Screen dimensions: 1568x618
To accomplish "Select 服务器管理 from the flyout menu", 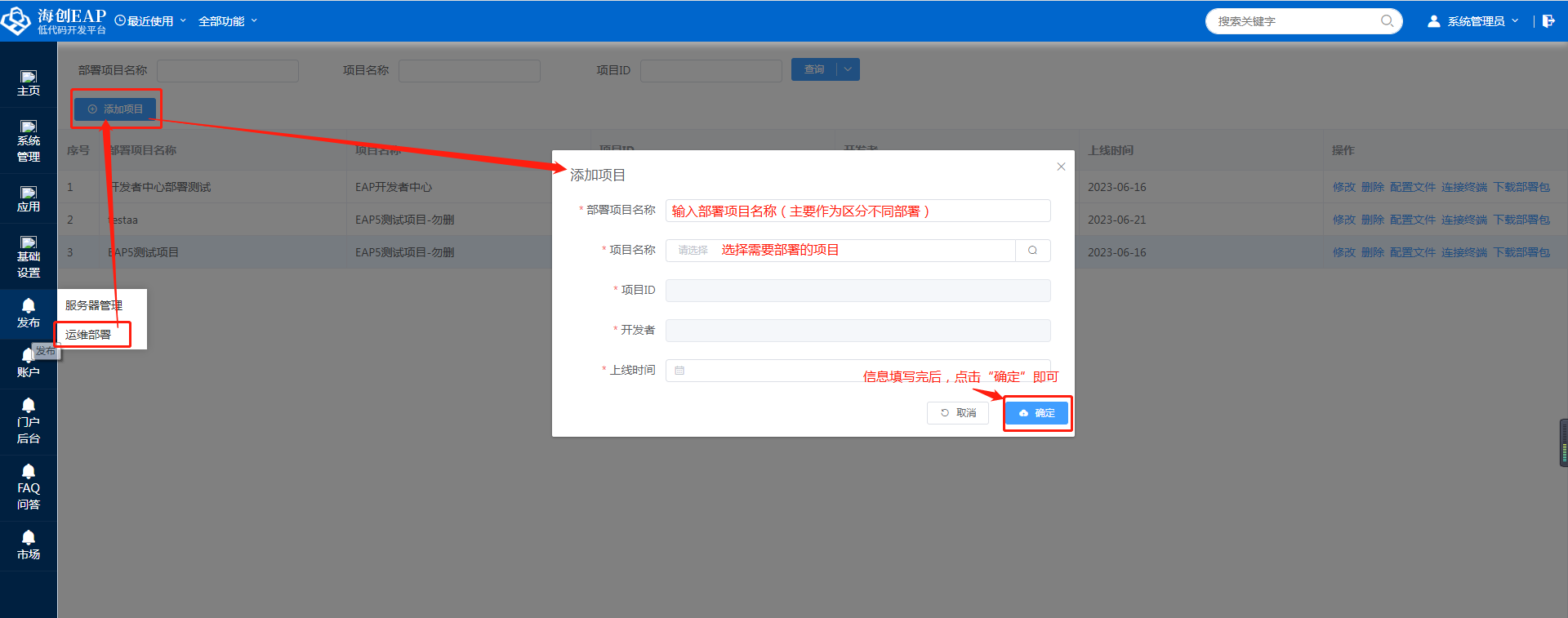I will [94, 305].
